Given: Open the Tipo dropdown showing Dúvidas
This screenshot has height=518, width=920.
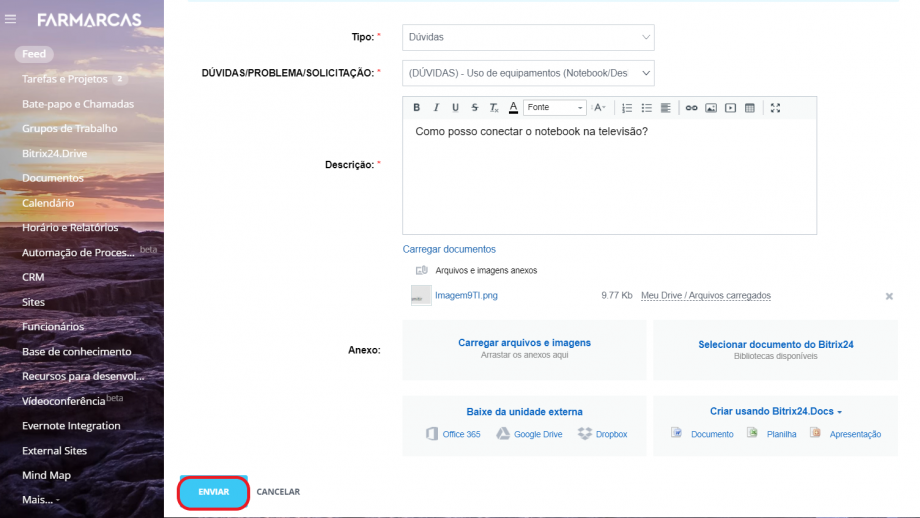Looking at the screenshot, I should click(x=528, y=37).
